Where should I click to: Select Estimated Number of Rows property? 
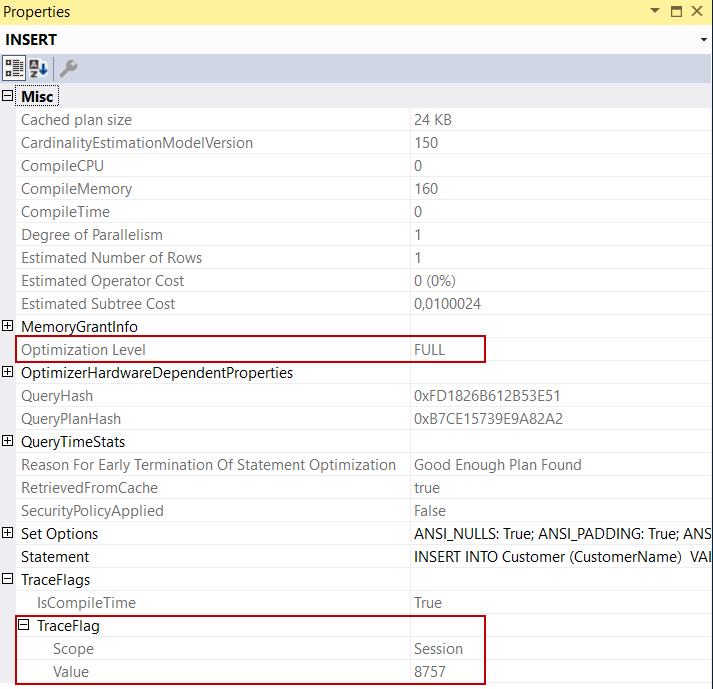(x=111, y=258)
